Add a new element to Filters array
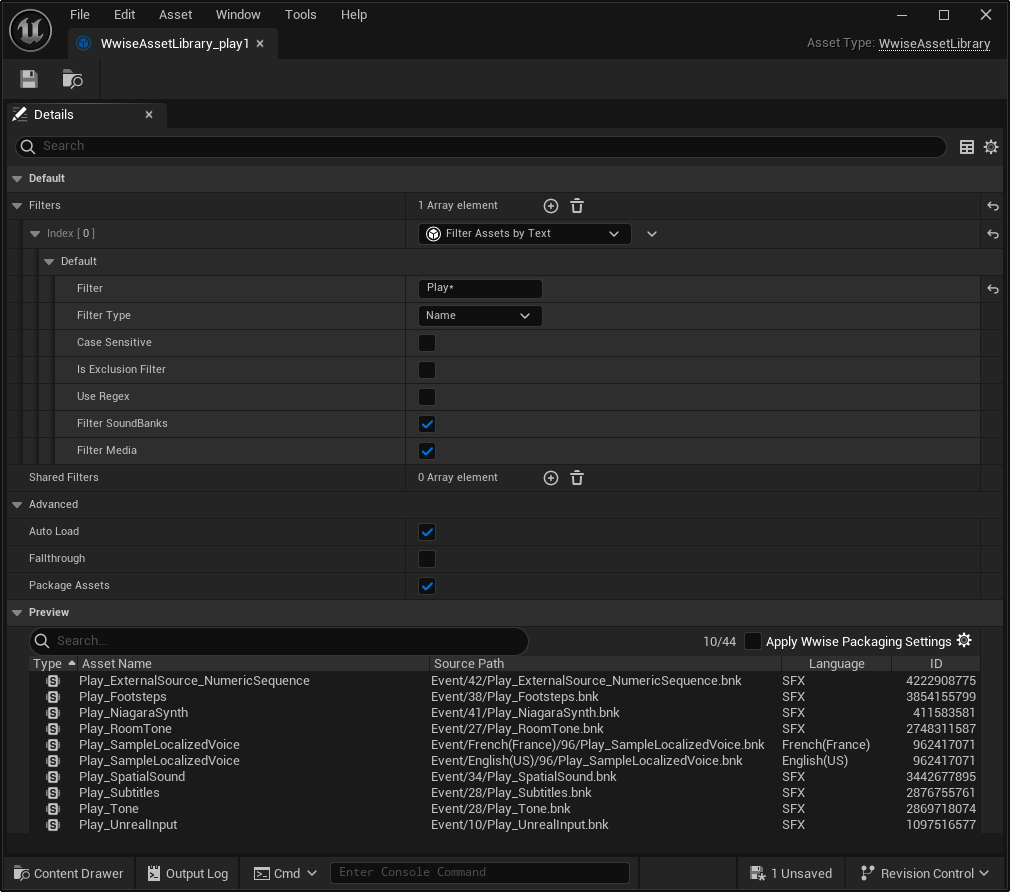This screenshot has height=892, width=1010. point(550,206)
